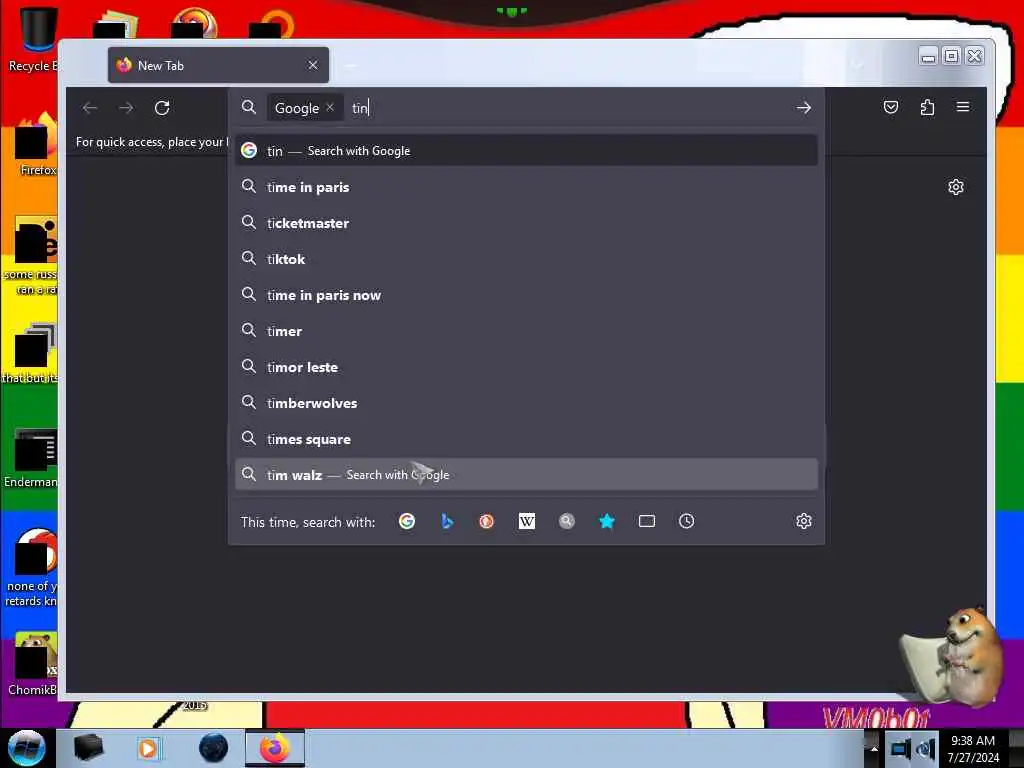1024x768 pixels.
Task: Select the 'time in paris now' suggestion
Action: click(526, 295)
